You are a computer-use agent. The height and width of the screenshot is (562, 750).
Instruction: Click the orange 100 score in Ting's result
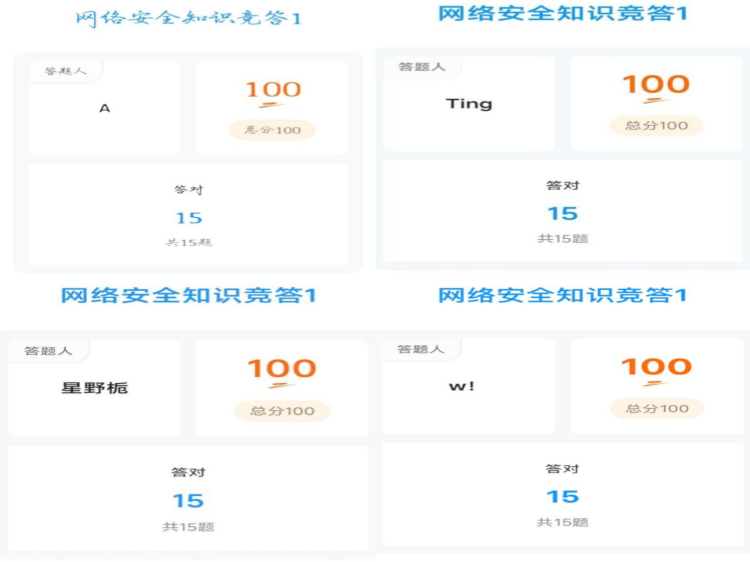click(656, 85)
